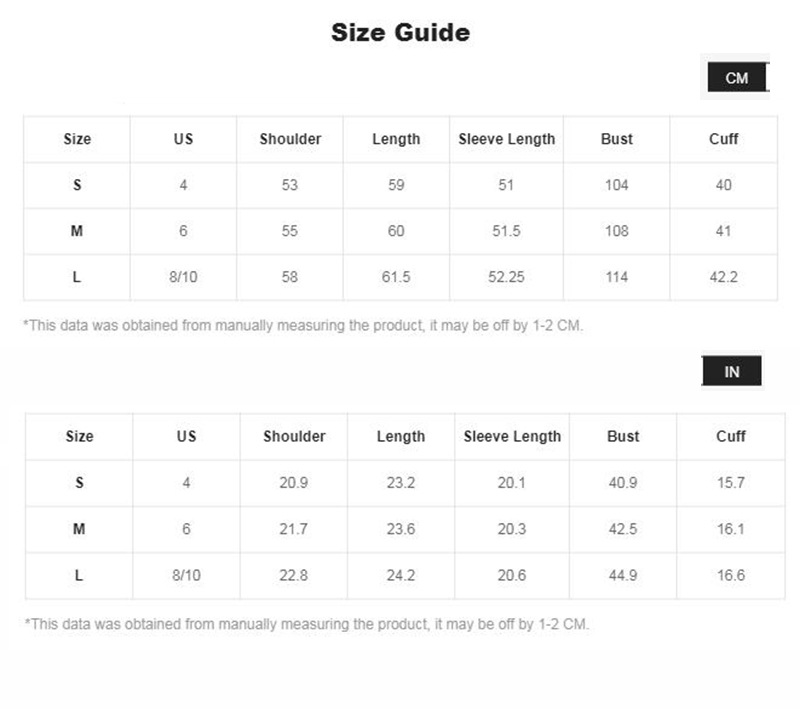The width and height of the screenshot is (800, 709).
Task: Click the 52.25 sleeve length cell
Action: click(506, 277)
